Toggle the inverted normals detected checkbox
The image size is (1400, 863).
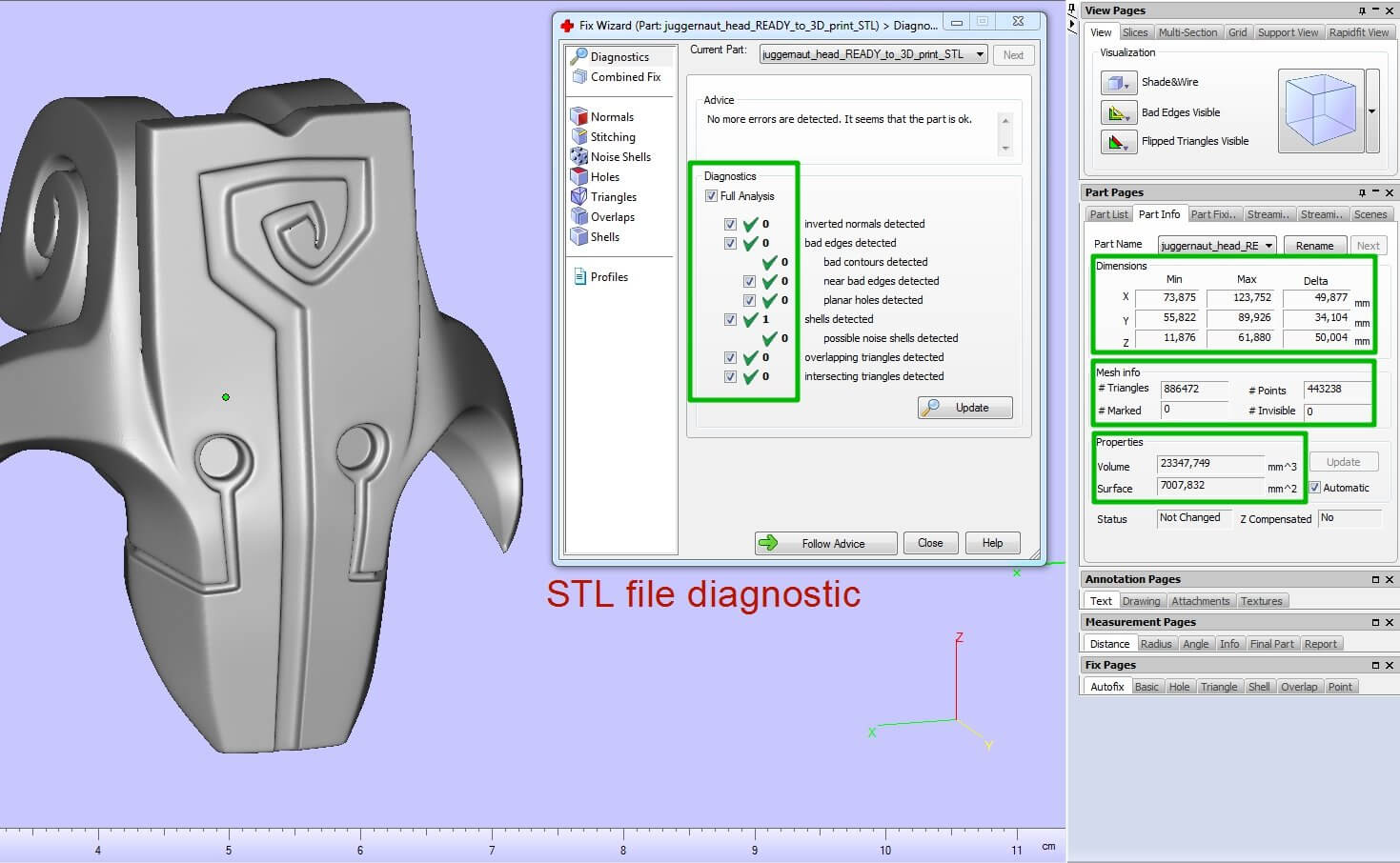(730, 225)
